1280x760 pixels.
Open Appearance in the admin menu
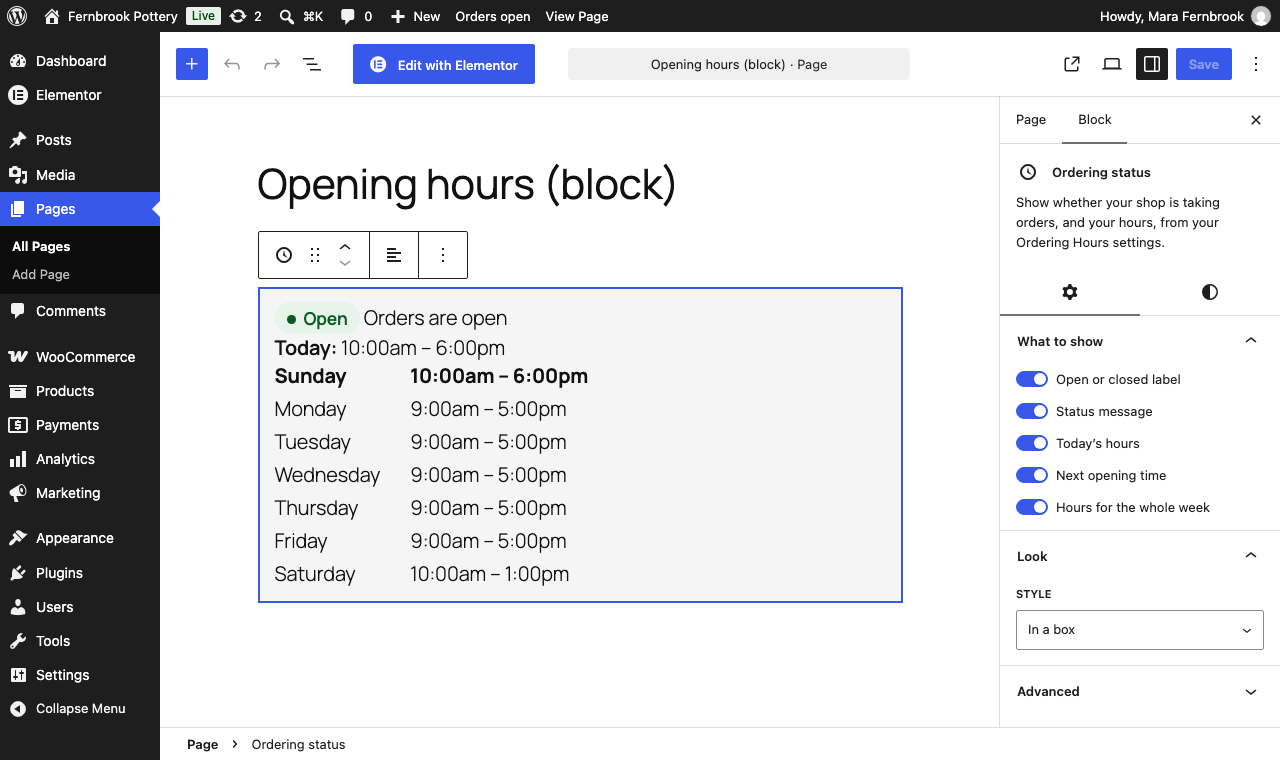coord(80,538)
